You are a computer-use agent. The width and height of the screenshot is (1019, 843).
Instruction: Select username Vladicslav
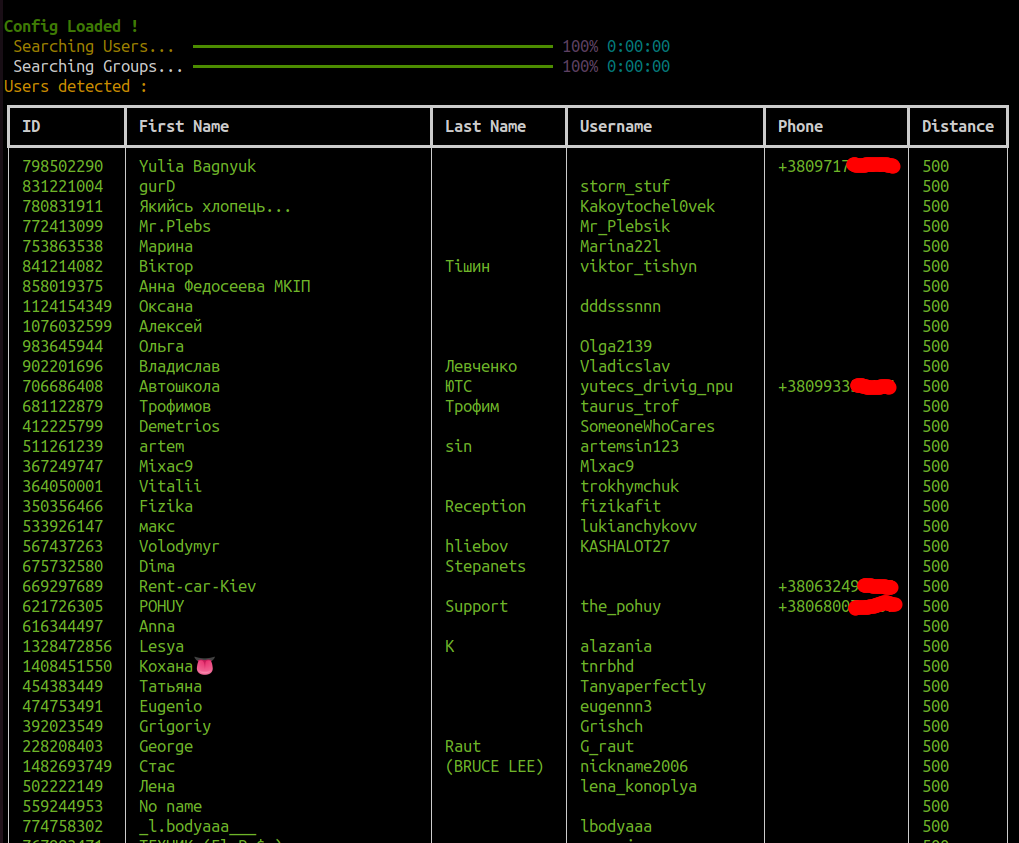pyautogui.click(x=625, y=367)
